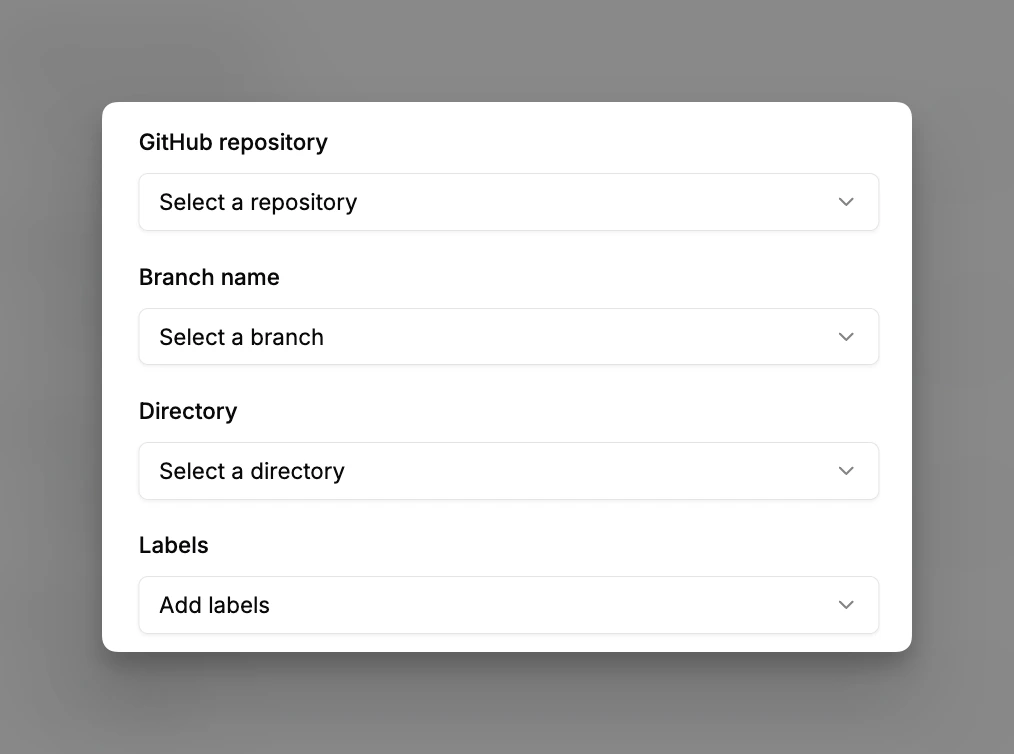Click the chevron in the repository field
The width and height of the screenshot is (1014, 754).
coord(846,202)
